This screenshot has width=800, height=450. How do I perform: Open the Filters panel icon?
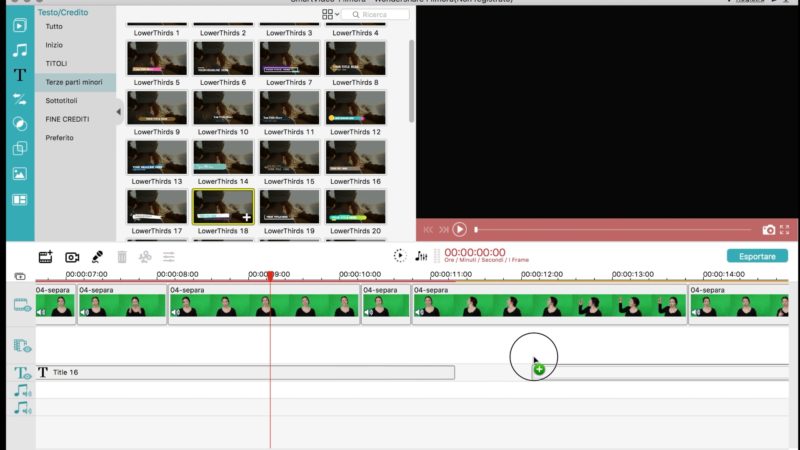coord(19,124)
